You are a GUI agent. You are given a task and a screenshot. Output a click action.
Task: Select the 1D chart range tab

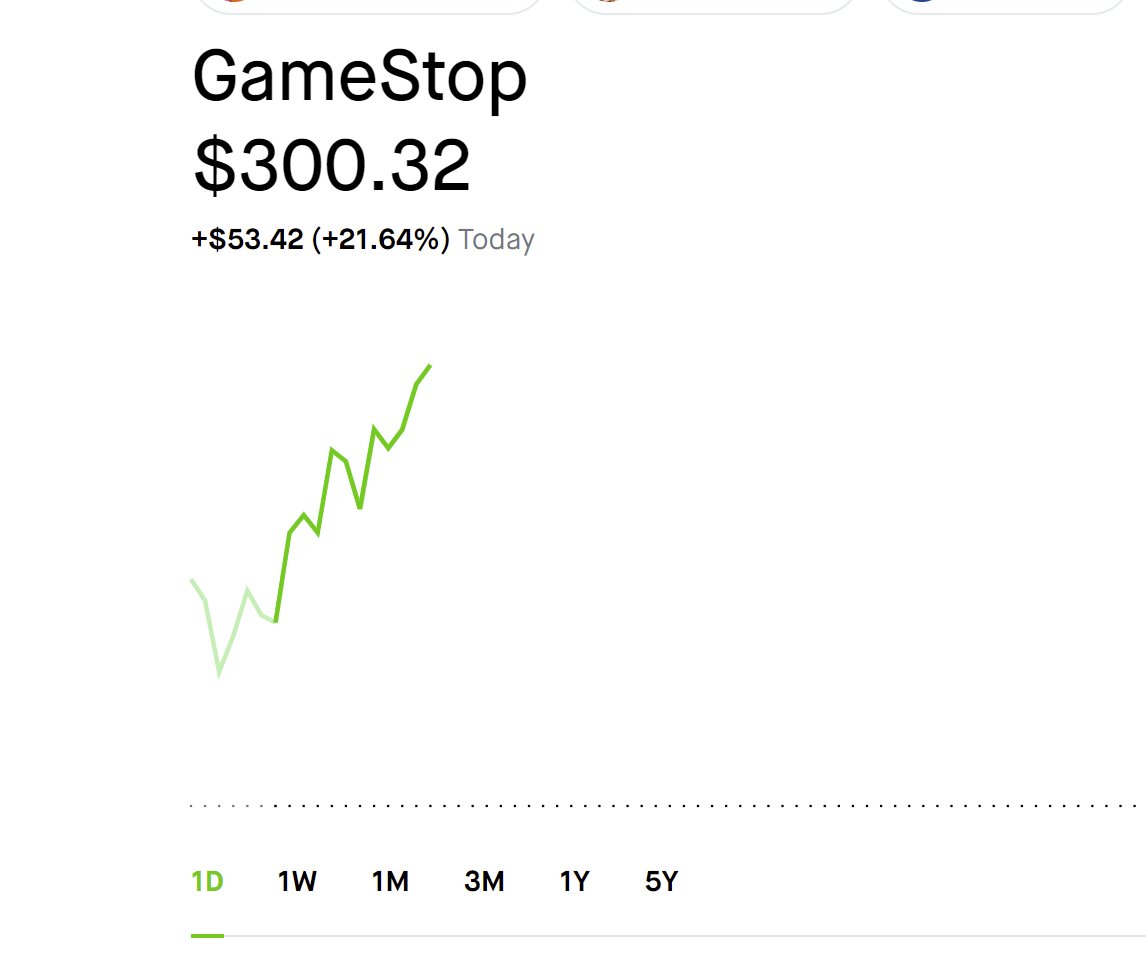tap(207, 881)
